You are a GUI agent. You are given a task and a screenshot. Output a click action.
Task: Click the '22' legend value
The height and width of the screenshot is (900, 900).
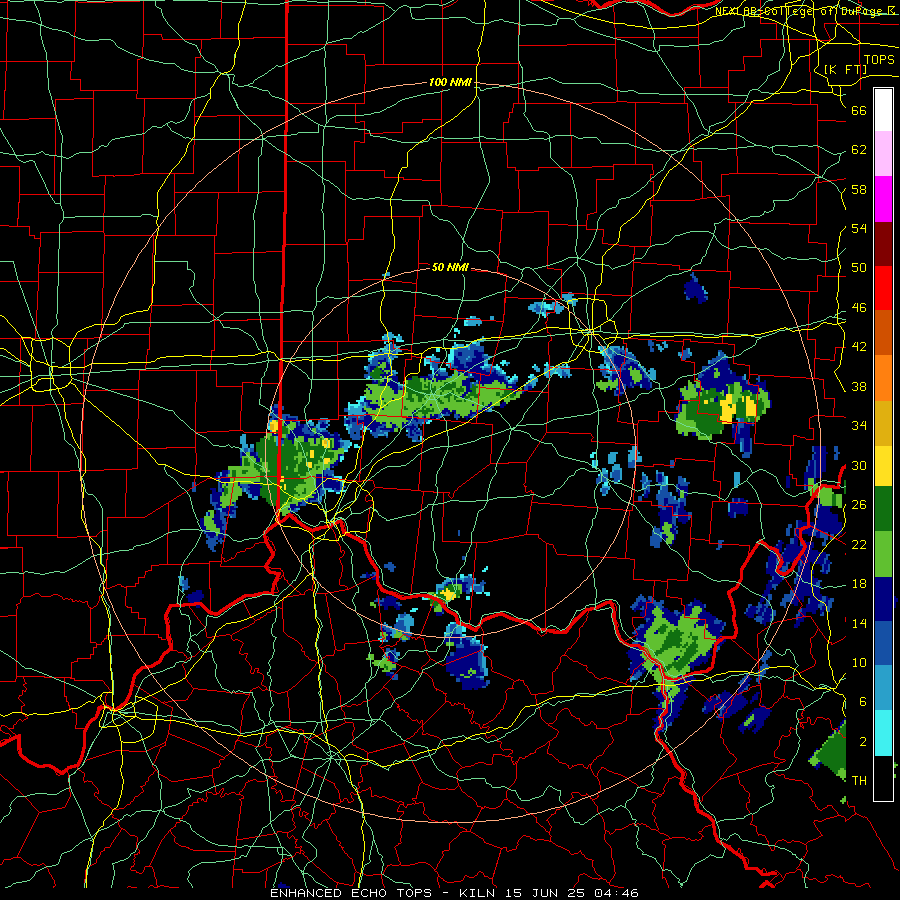[x=859, y=544]
